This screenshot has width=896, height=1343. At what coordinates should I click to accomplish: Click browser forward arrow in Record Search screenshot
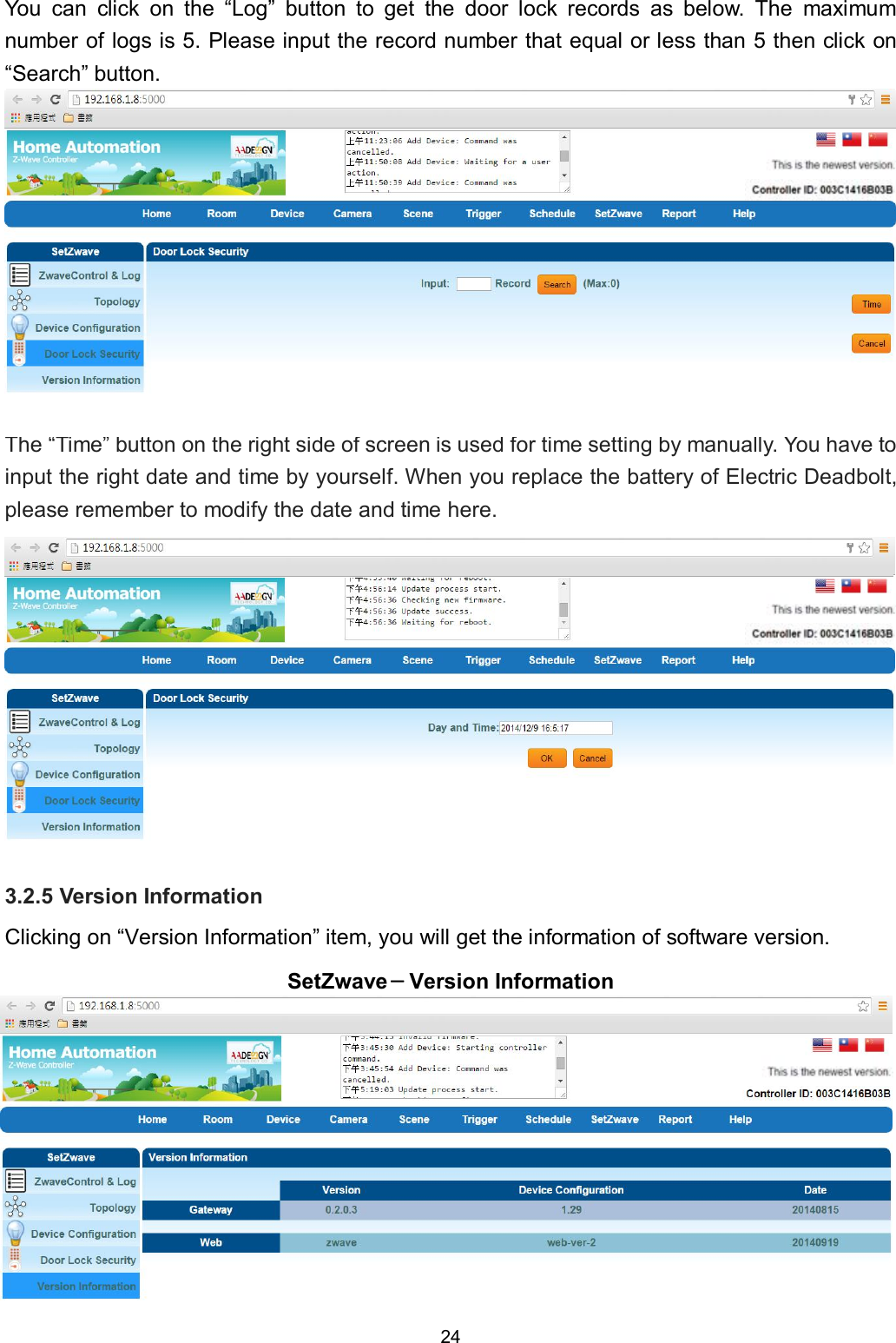(x=36, y=100)
